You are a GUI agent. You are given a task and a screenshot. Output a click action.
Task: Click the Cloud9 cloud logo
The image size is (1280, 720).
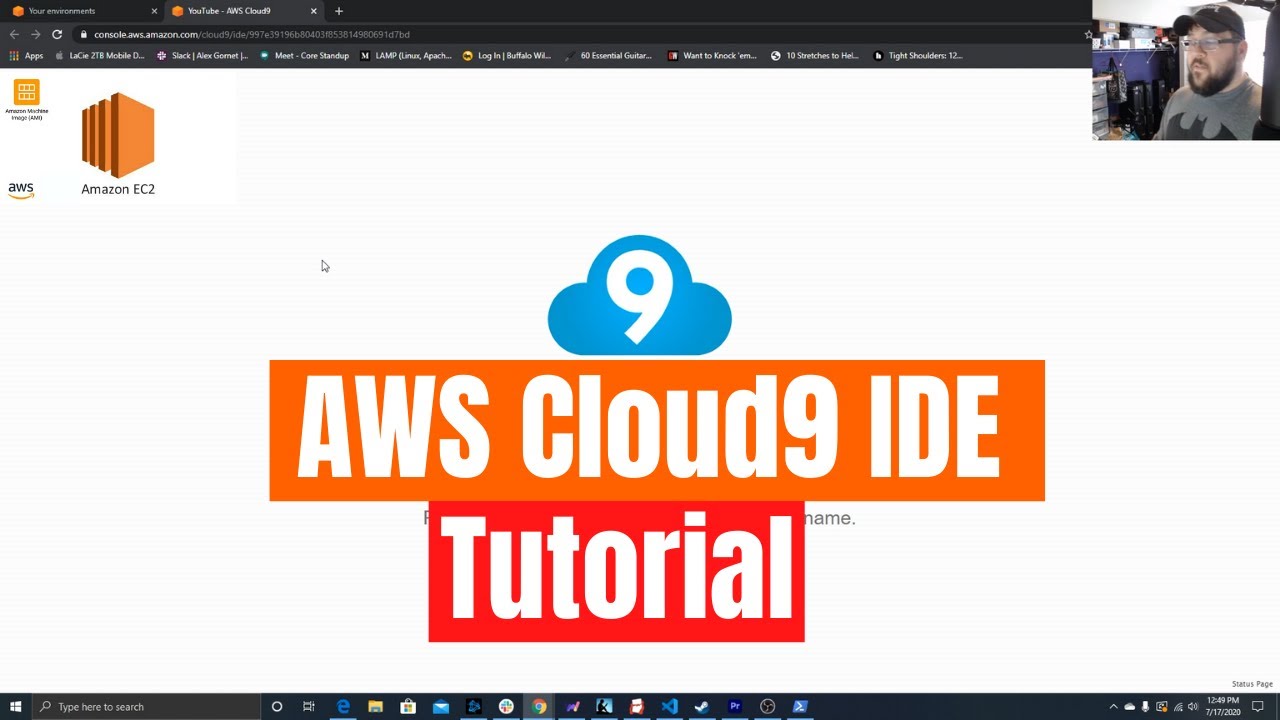tap(640, 295)
